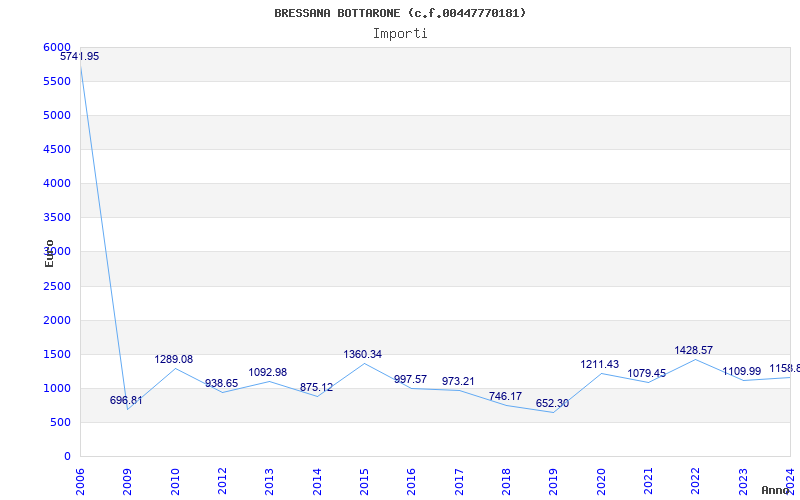Click the Anno horizontal axis title
The image size is (800, 500).
point(776,490)
